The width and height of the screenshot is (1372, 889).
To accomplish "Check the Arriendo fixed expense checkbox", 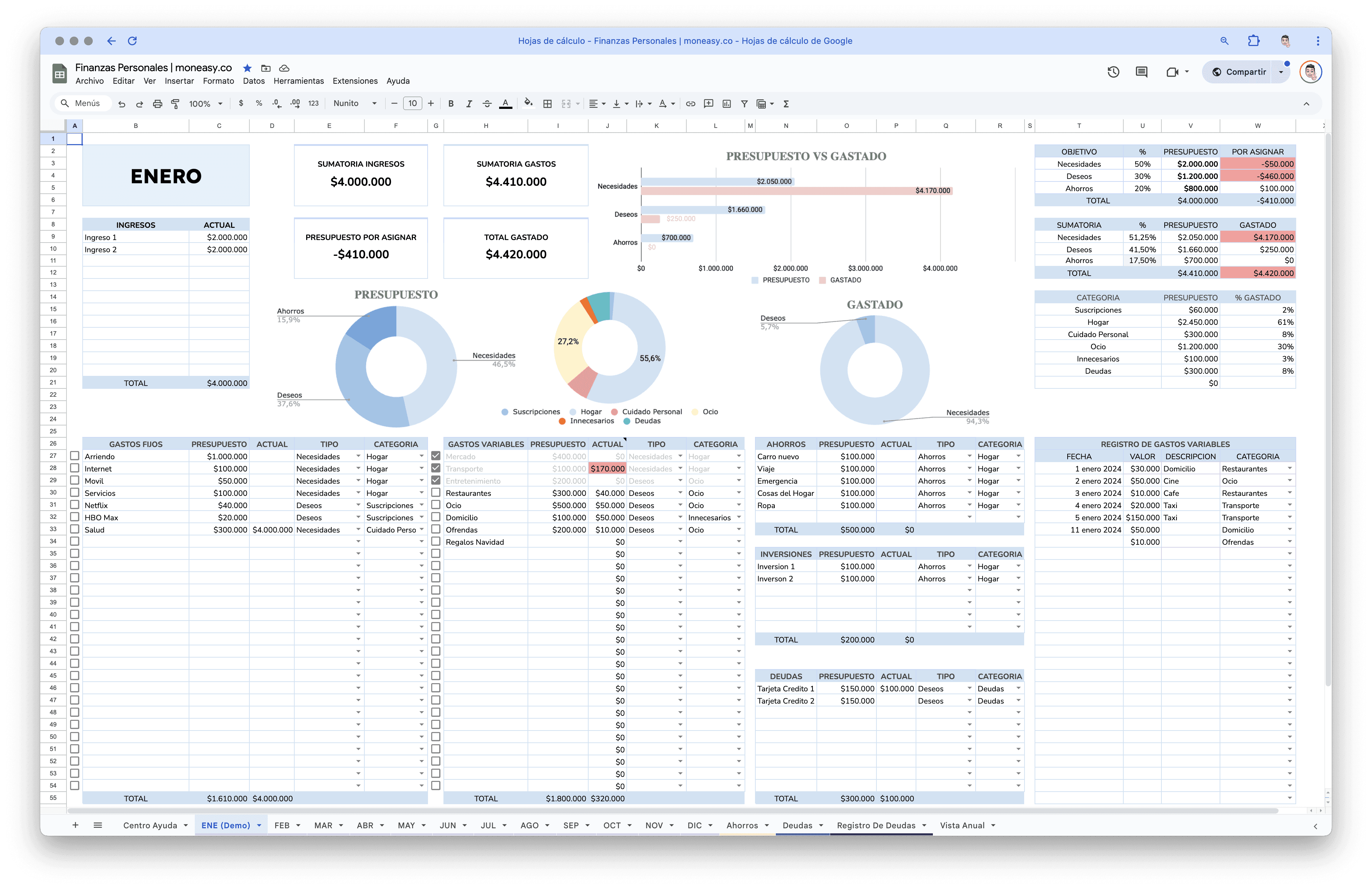I will pos(74,455).
